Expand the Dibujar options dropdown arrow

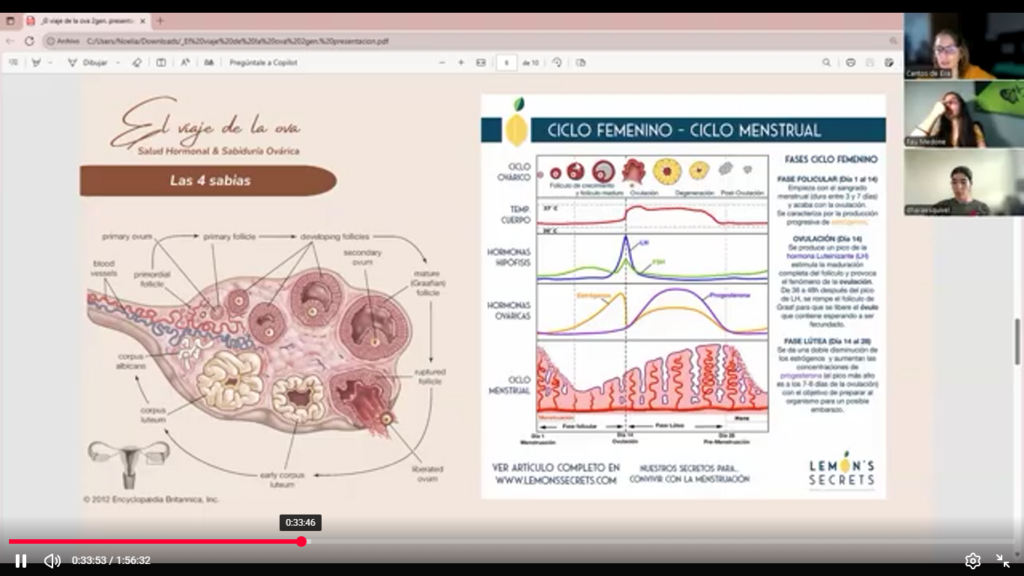click(117, 62)
